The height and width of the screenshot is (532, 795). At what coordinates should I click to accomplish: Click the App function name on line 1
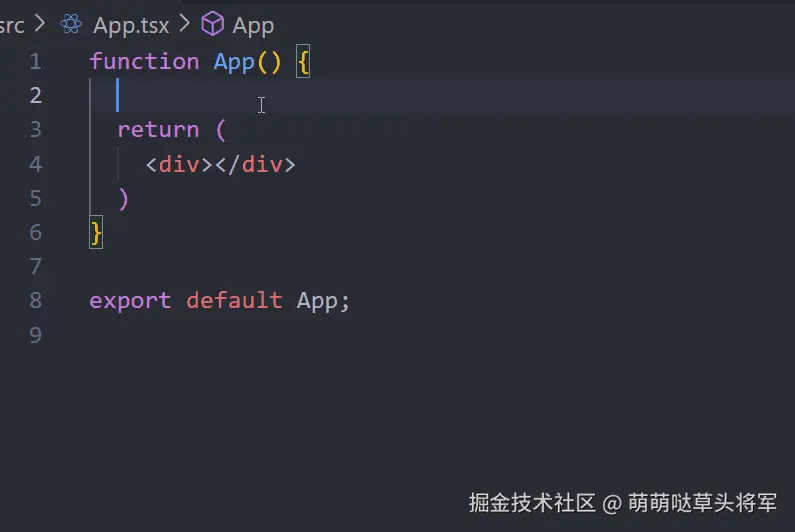234,61
